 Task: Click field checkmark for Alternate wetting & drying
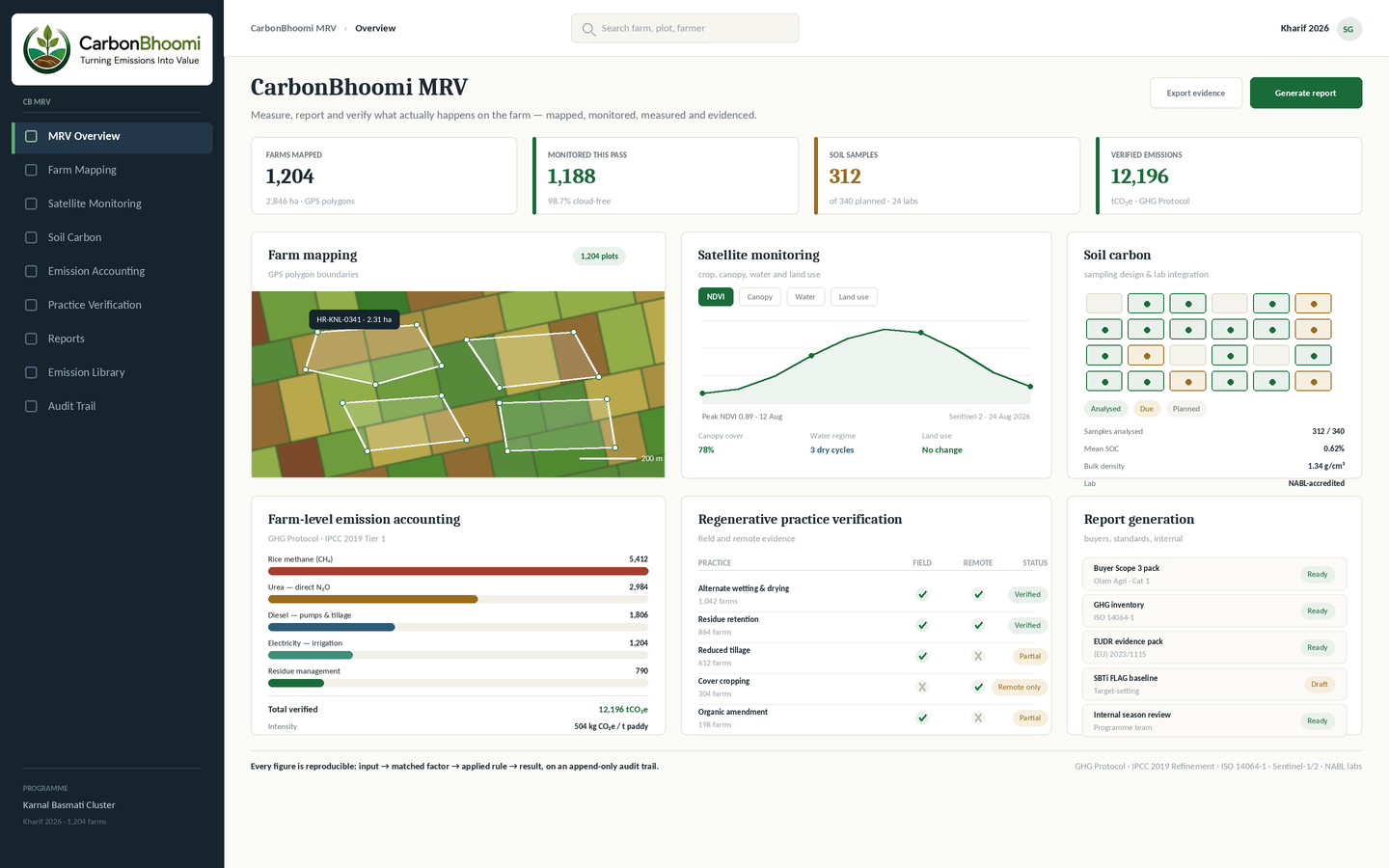point(922,594)
